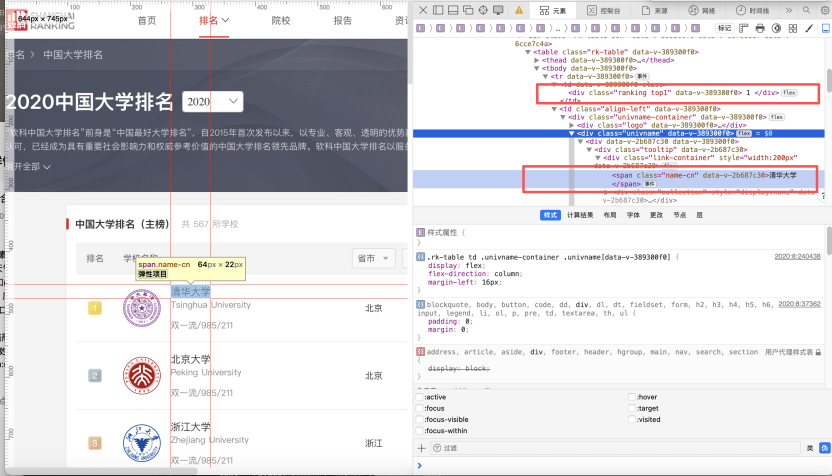This screenshot has width=832, height=476.
Task: Enable paint flashing brush icon
Action: point(809,28)
